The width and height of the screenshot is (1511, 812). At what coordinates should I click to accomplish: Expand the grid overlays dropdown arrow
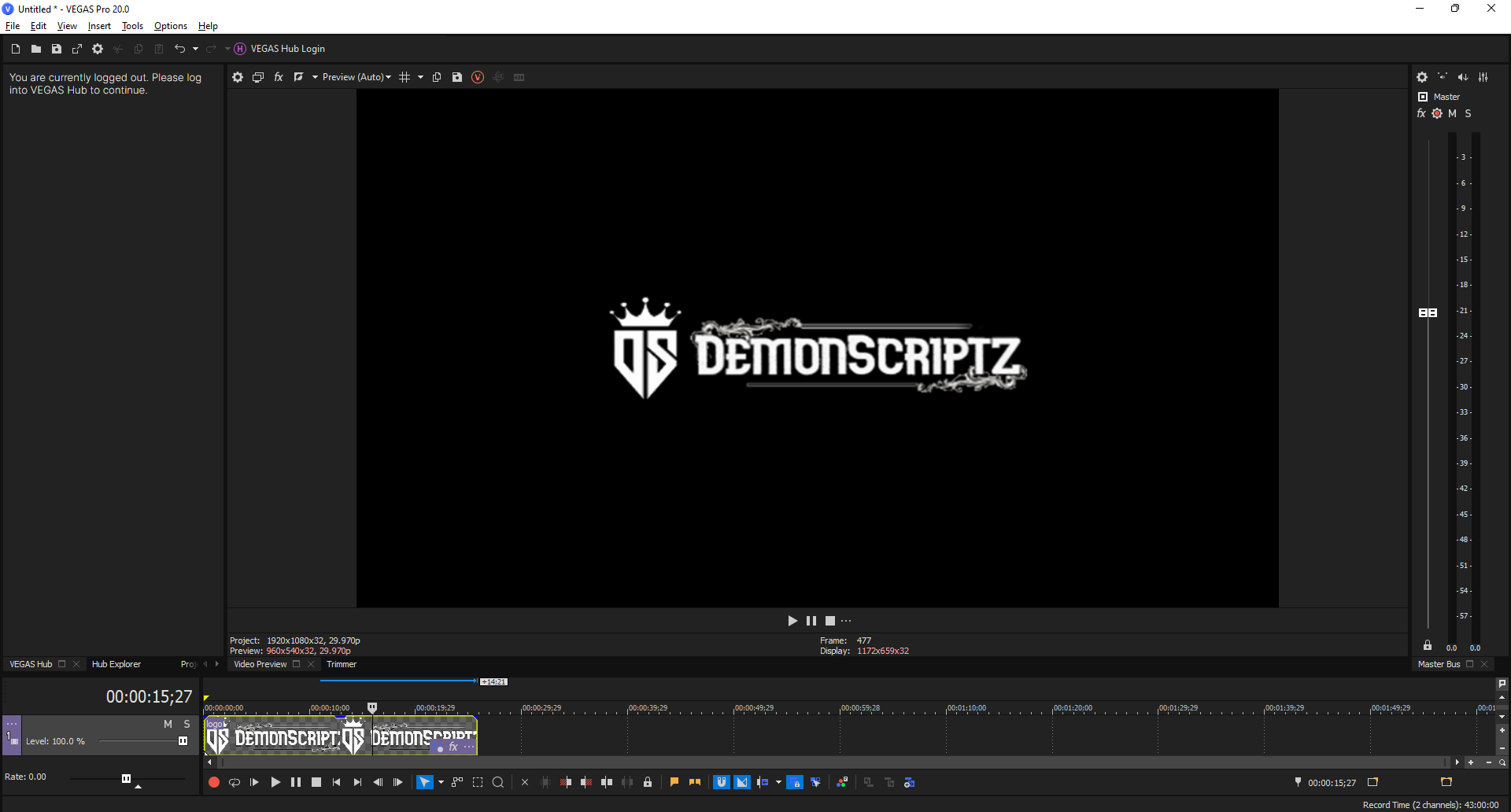pyautogui.click(x=420, y=77)
